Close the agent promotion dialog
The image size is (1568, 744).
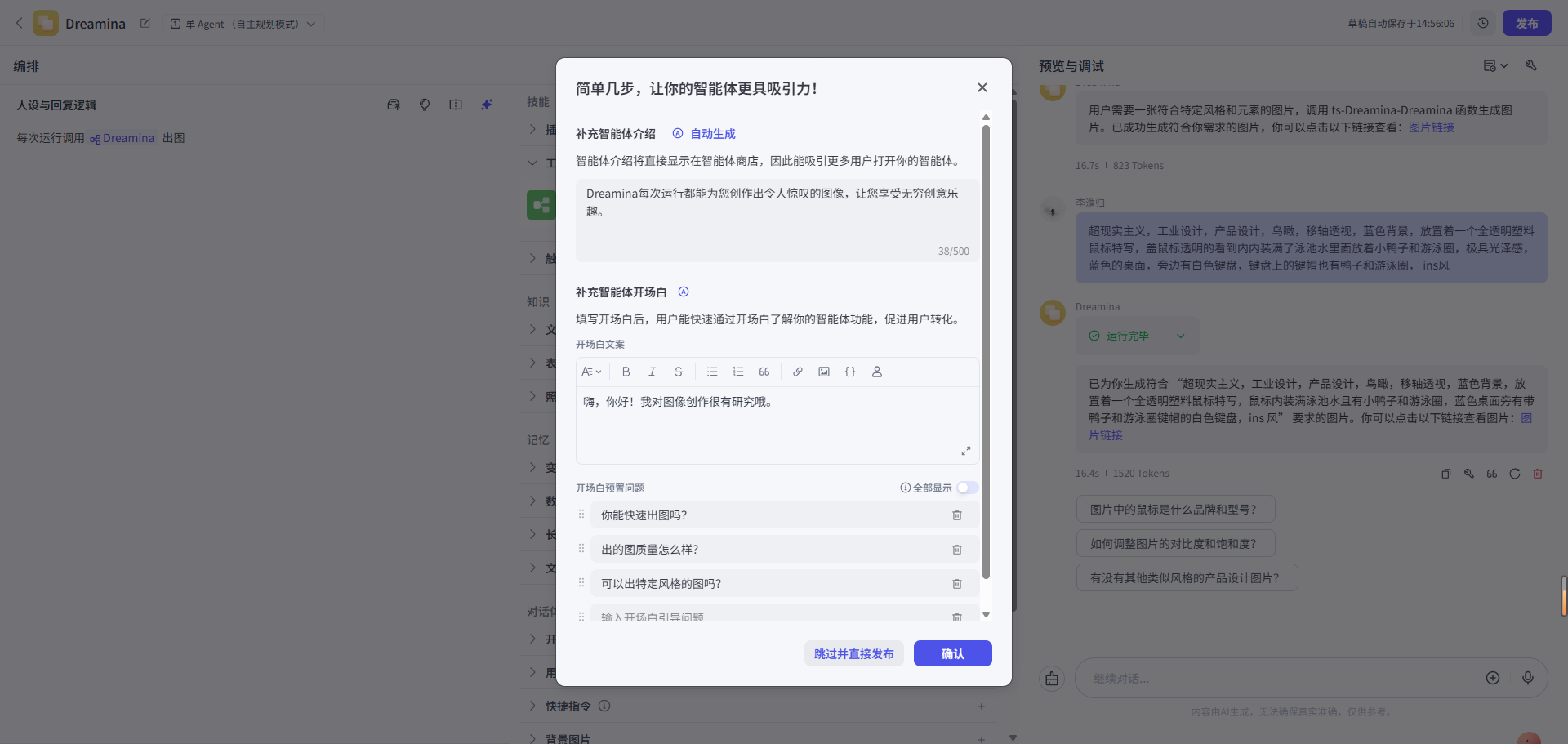click(982, 87)
